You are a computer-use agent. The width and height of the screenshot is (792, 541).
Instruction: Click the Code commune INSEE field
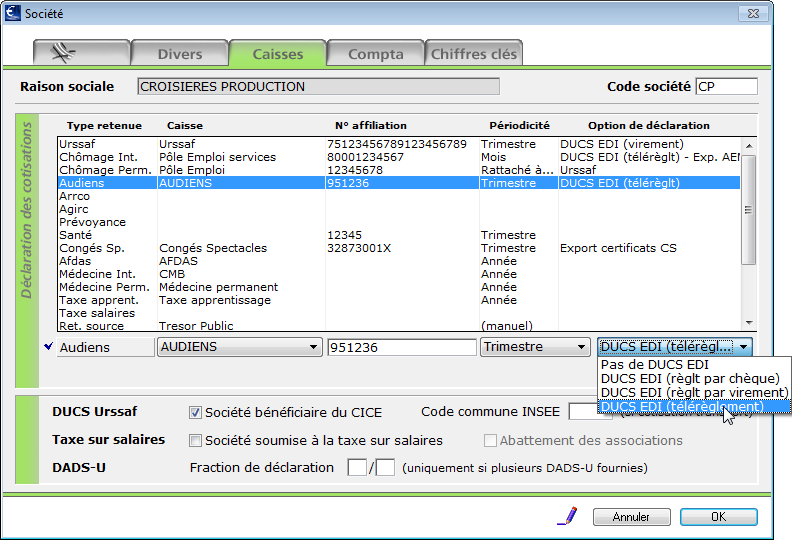click(583, 412)
